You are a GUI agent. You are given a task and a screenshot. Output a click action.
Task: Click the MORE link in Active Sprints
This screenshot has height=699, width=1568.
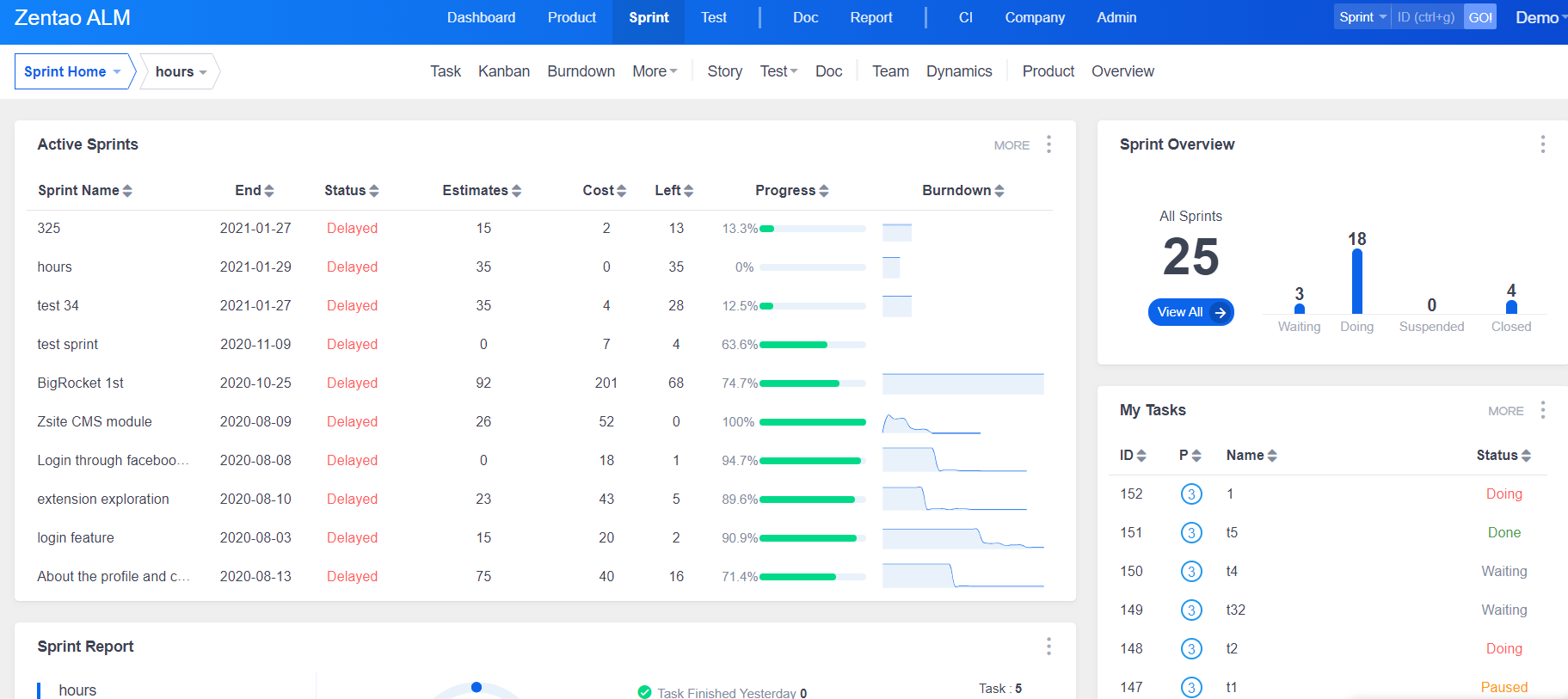(x=1012, y=145)
